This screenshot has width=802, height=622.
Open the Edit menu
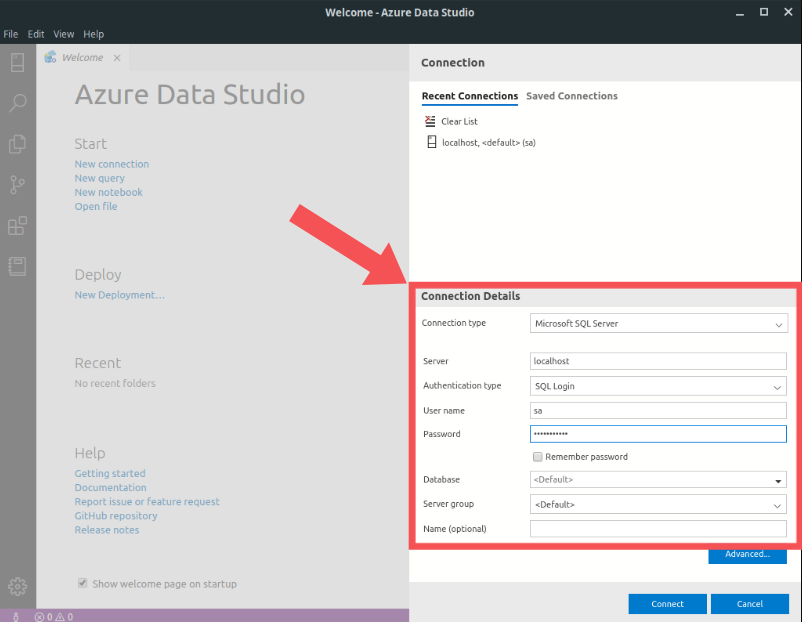click(x=36, y=34)
